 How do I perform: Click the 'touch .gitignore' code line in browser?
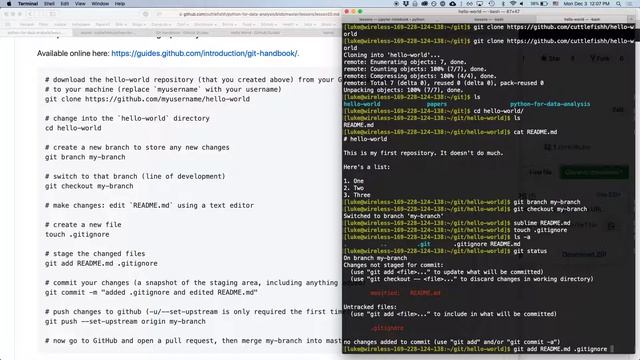pos(77,234)
